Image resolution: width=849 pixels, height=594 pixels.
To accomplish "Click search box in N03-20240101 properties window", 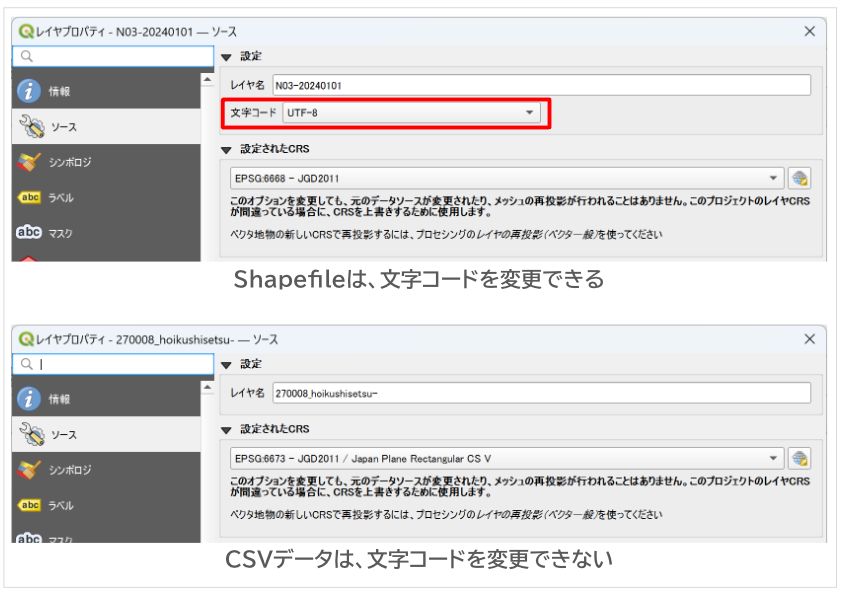I will 113,56.
